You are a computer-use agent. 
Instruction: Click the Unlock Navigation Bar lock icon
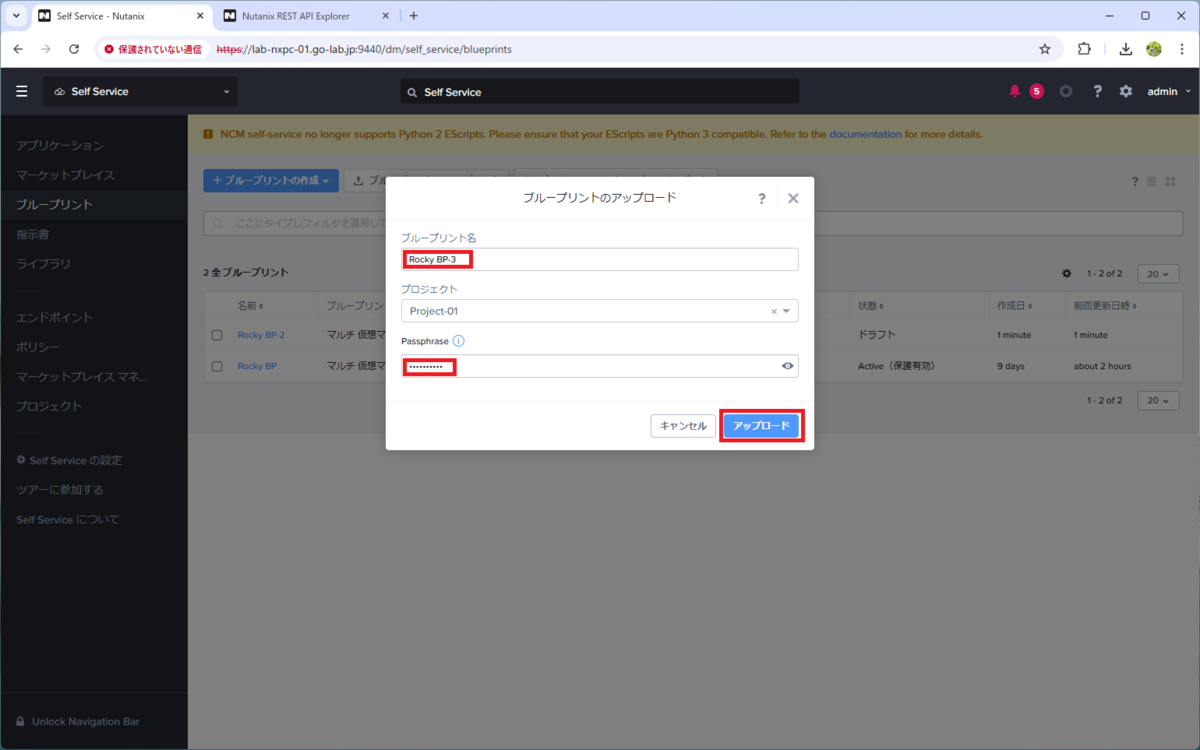[x=20, y=721]
